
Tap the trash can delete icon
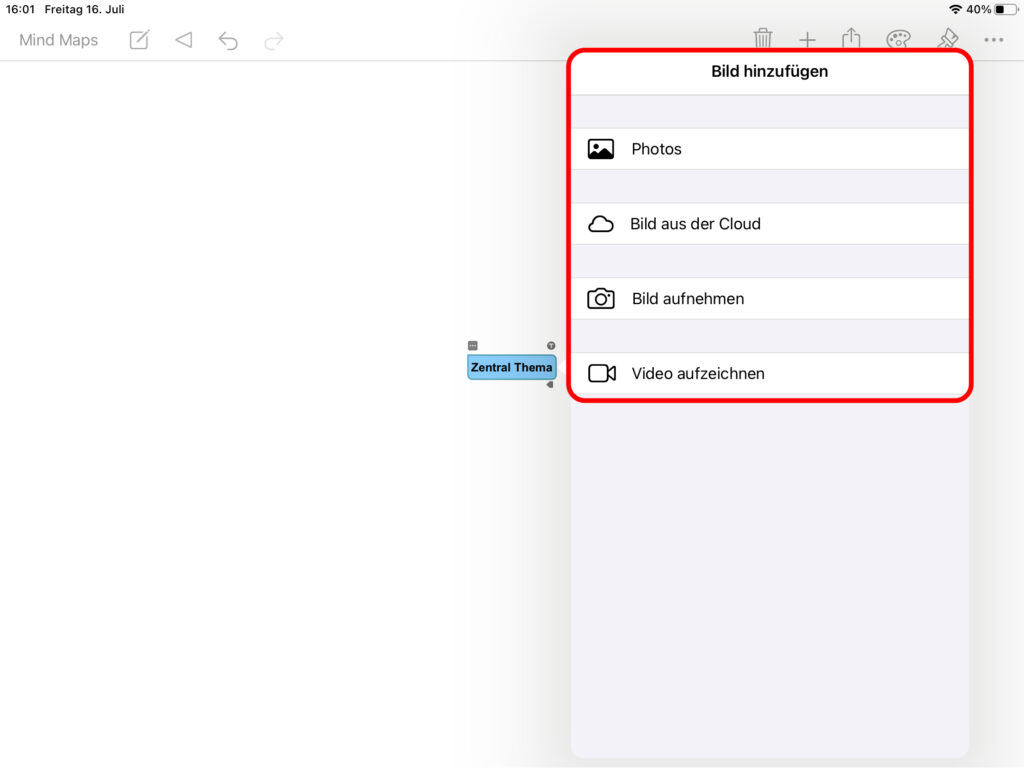[x=763, y=39]
